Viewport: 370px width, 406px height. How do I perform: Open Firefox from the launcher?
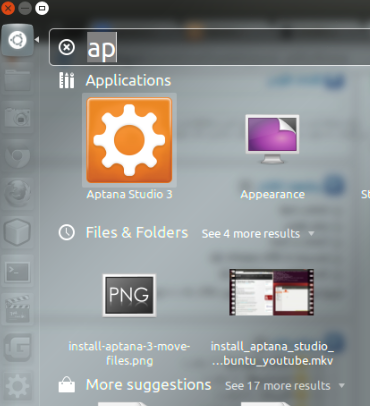pyautogui.click(x=17, y=193)
